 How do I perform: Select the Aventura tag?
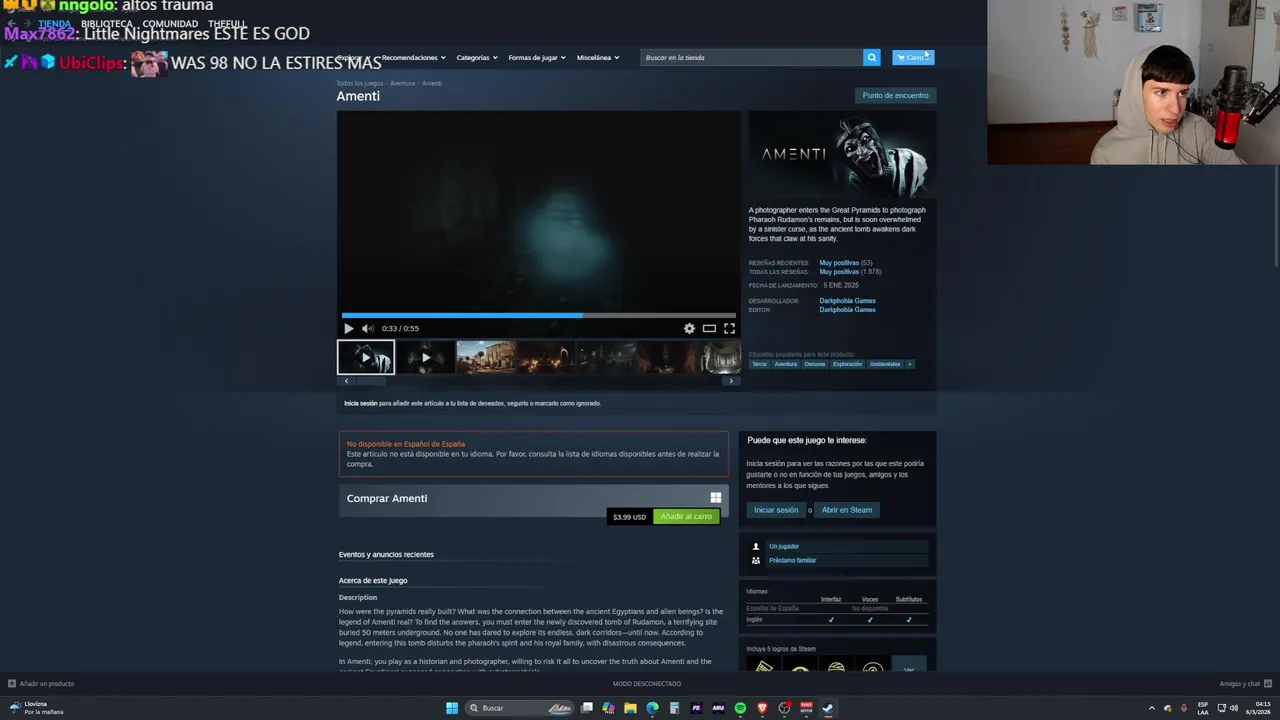click(786, 364)
